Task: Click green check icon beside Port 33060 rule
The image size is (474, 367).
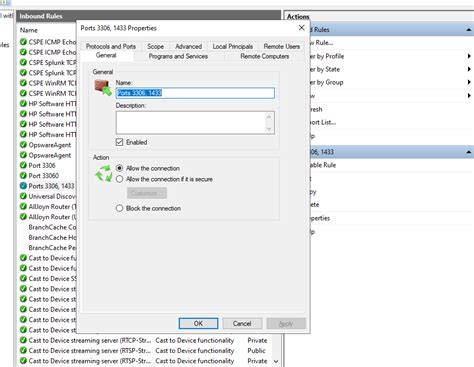Action: pyautogui.click(x=23, y=176)
